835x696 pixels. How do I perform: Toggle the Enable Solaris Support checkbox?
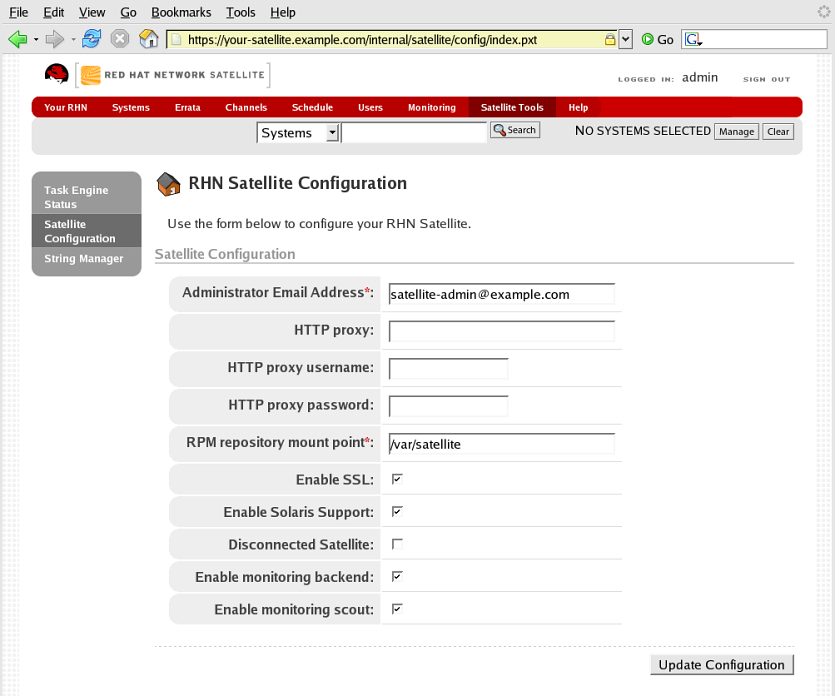click(397, 512)
